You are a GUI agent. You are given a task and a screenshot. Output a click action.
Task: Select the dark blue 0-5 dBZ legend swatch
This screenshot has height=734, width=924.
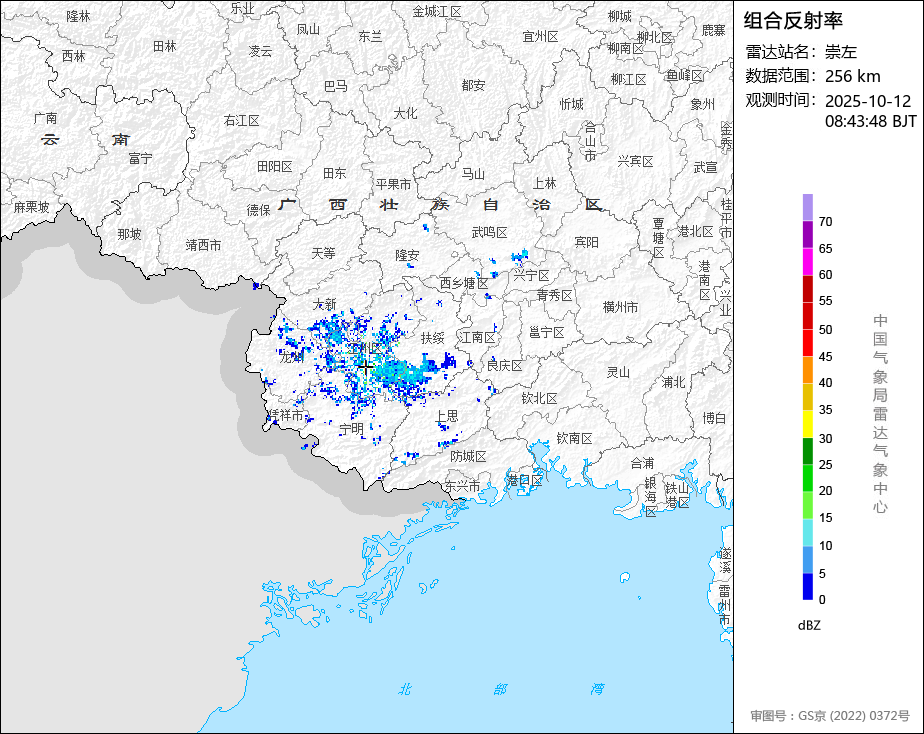807,586
